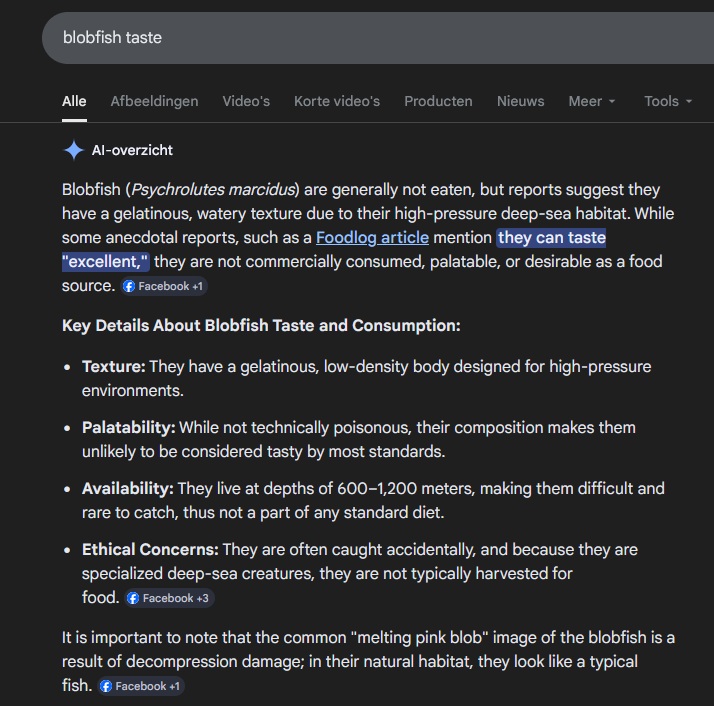Select the Alle results tab

(74, 101)
